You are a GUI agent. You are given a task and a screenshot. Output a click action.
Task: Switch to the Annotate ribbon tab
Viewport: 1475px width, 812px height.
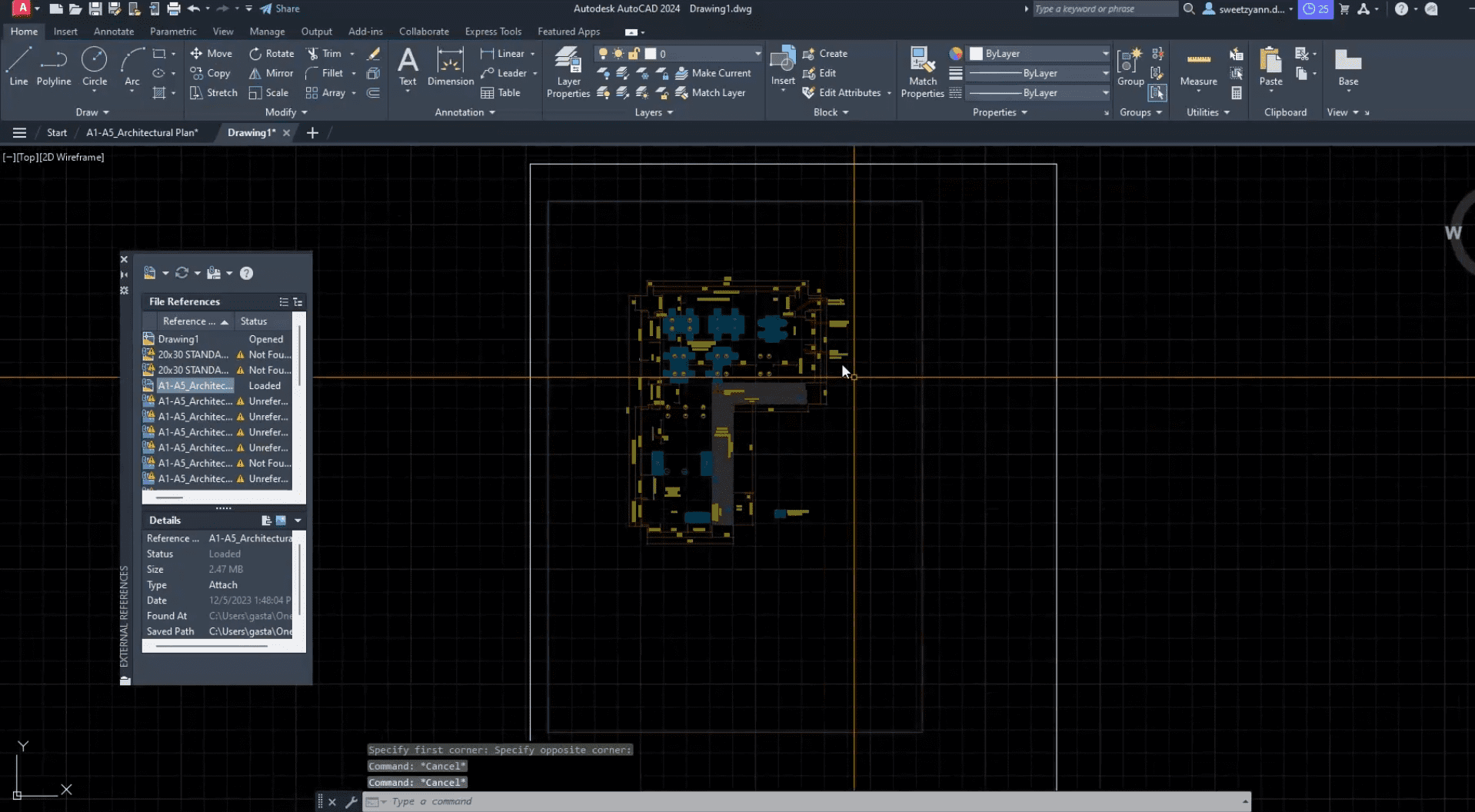113,32
